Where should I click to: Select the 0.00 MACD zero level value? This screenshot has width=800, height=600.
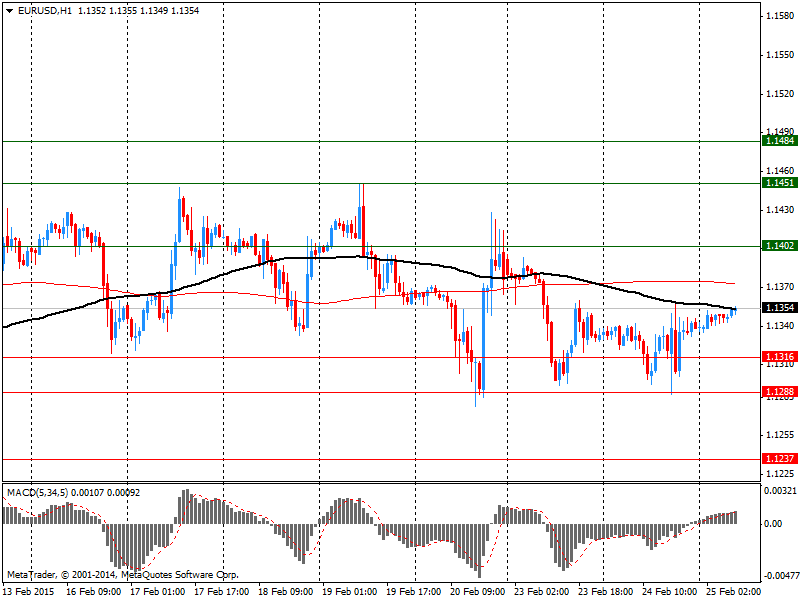773,524
